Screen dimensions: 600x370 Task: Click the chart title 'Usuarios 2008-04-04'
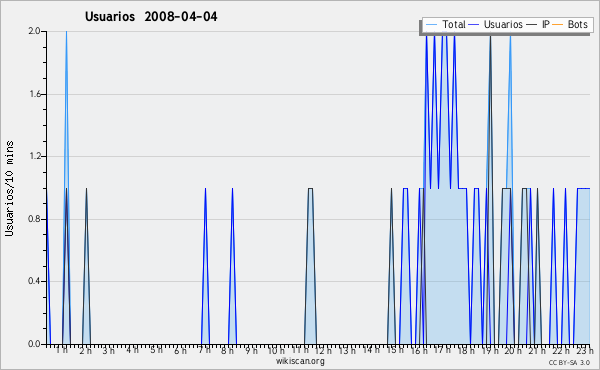coord(151,16)
